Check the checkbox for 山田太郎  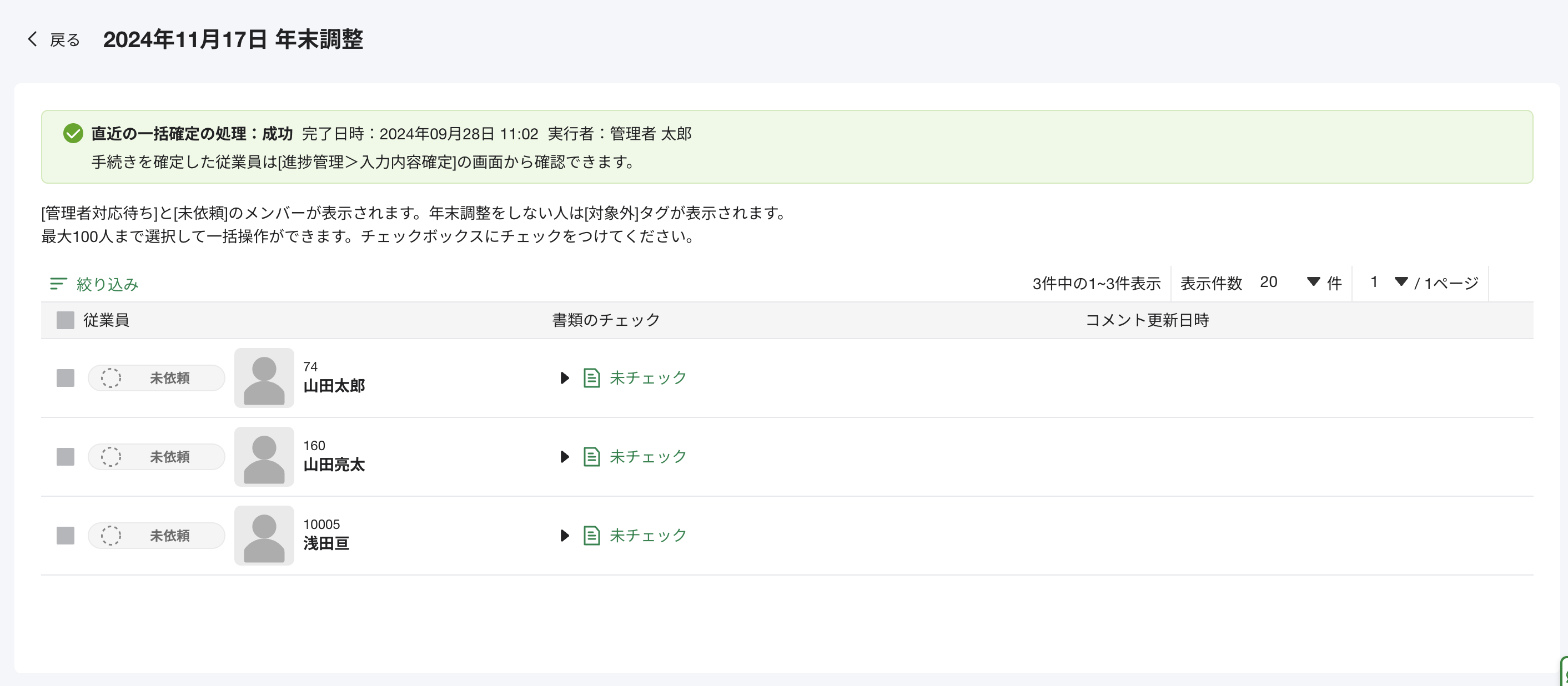point(65,378)
